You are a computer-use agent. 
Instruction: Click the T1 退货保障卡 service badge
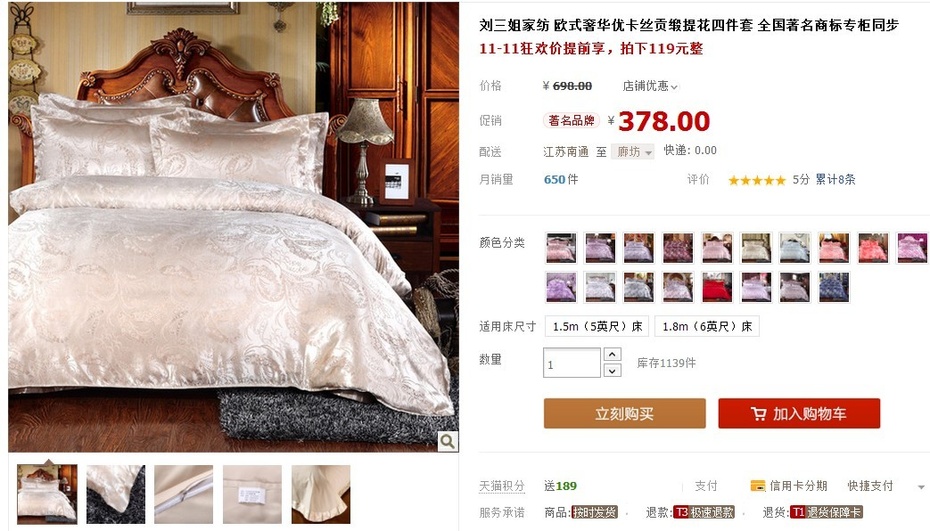[x=826, y=512]
